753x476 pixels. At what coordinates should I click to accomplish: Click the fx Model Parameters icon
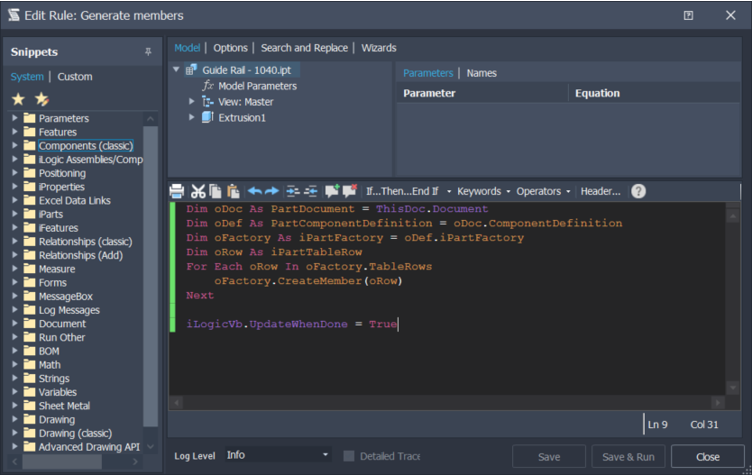207,86
